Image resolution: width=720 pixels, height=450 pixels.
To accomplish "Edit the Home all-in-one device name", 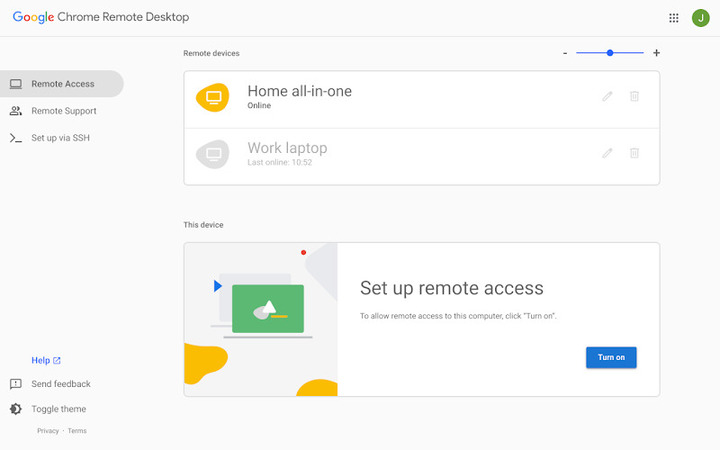I will [x=607, y=96].
